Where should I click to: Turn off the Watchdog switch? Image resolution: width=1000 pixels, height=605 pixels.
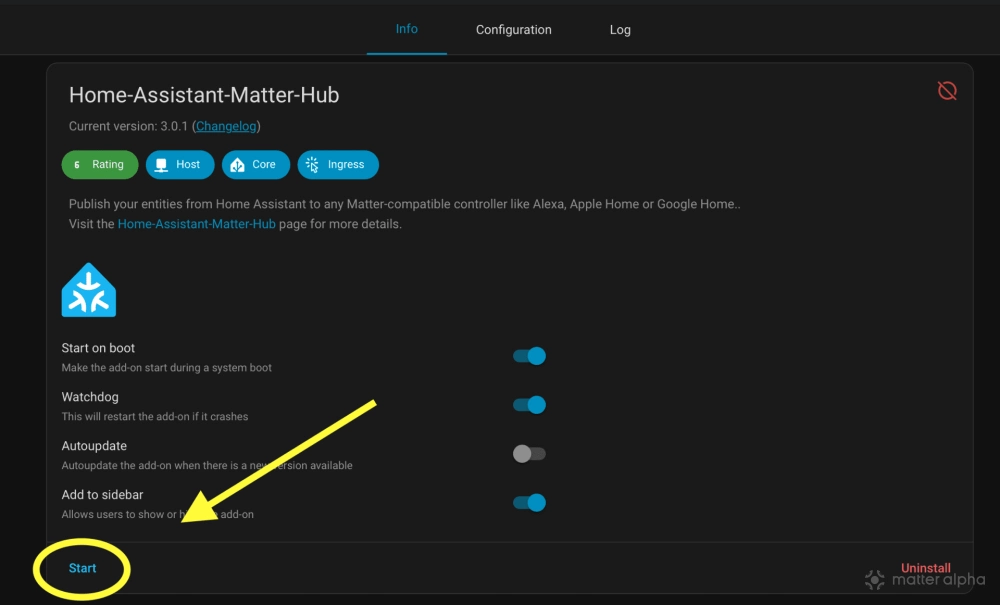(x=529, y=405)
